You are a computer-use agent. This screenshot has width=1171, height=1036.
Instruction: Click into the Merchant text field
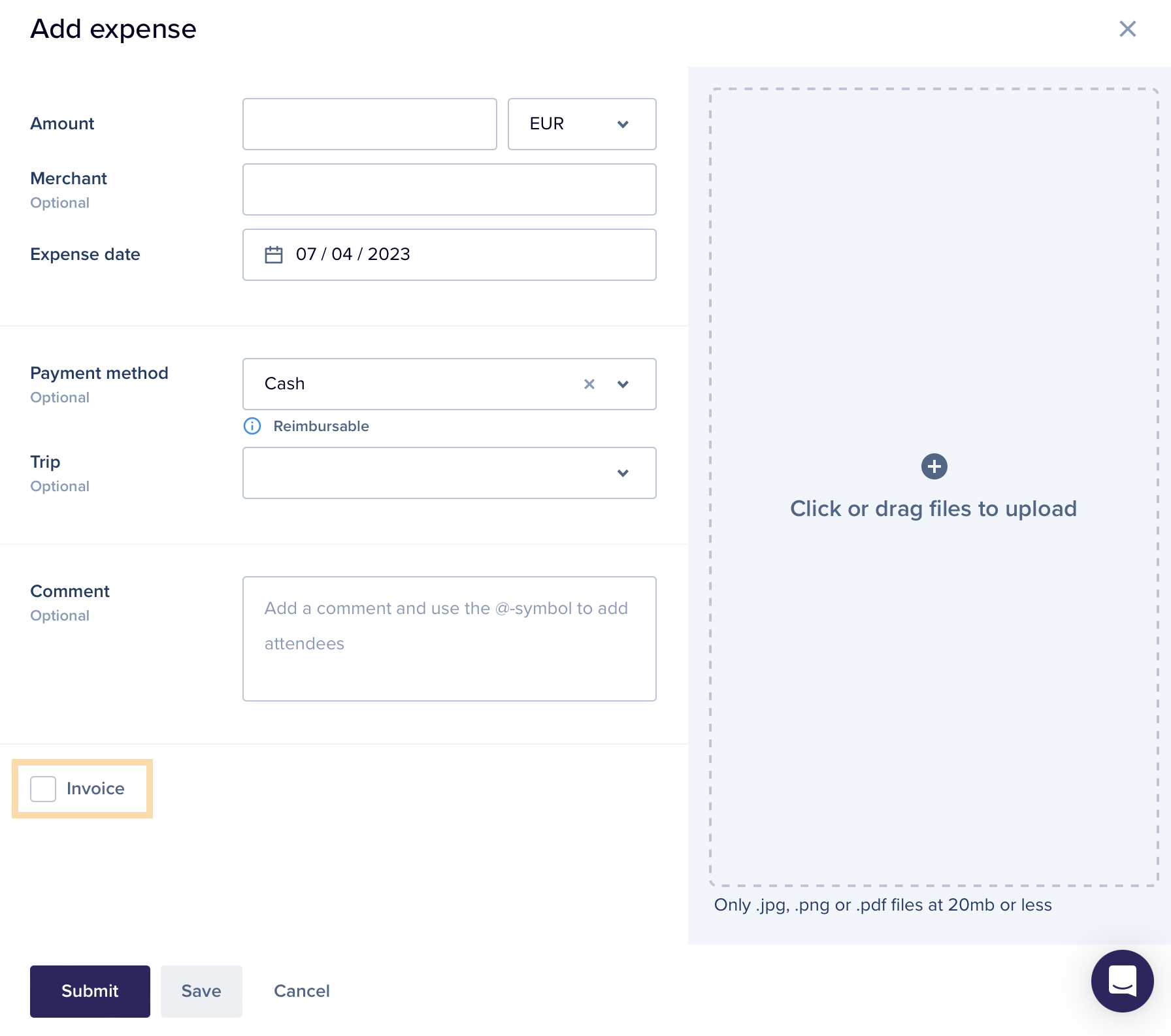click(450, 189)
